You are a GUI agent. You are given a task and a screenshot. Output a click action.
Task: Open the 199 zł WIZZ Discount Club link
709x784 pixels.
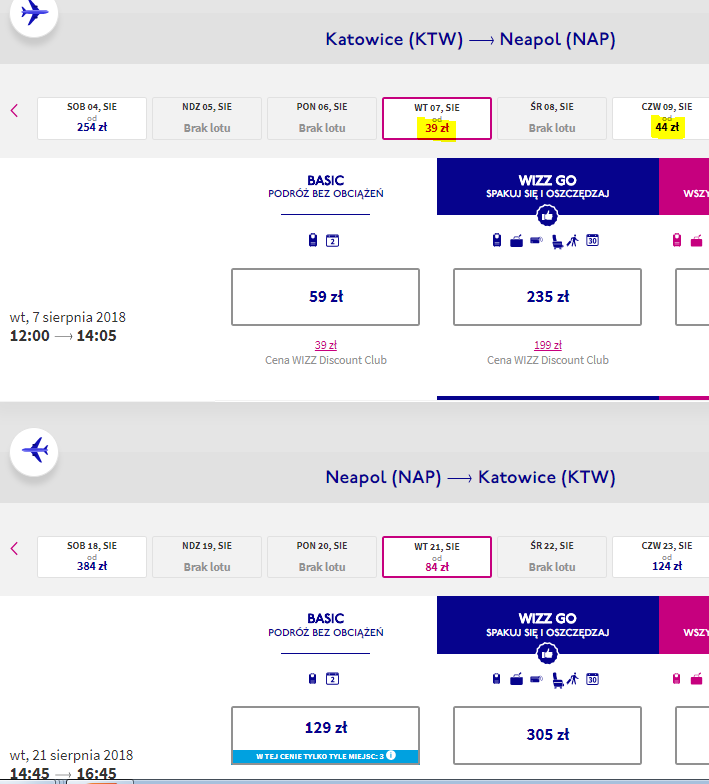(548, 345)
